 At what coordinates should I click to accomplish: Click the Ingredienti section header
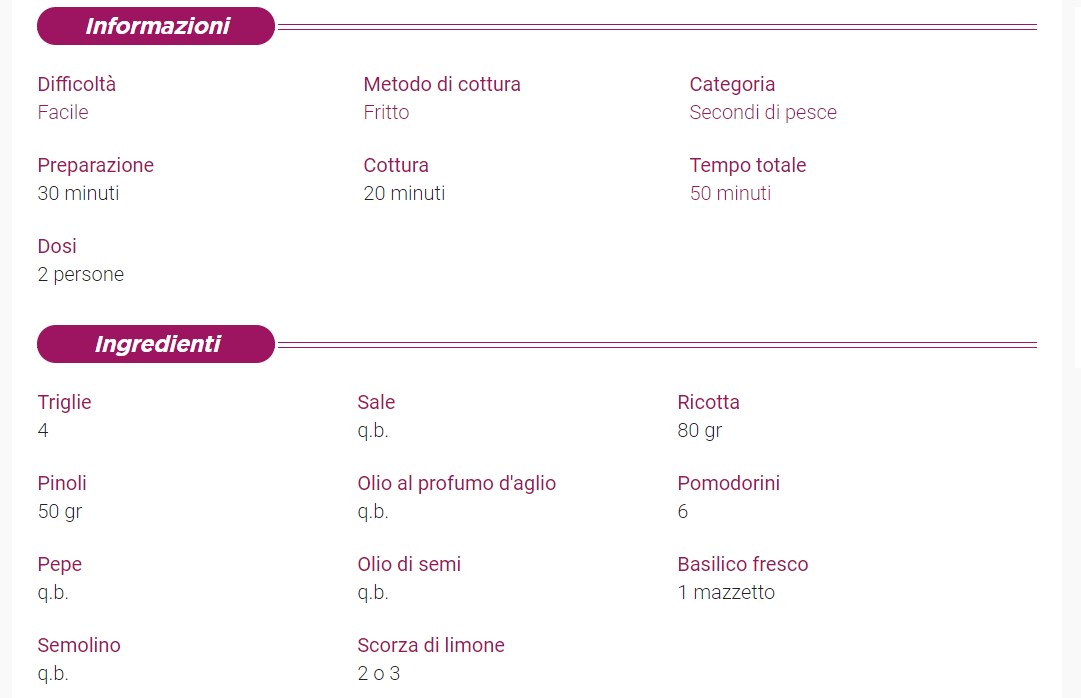pyautogui.click(x=157, y=344)
